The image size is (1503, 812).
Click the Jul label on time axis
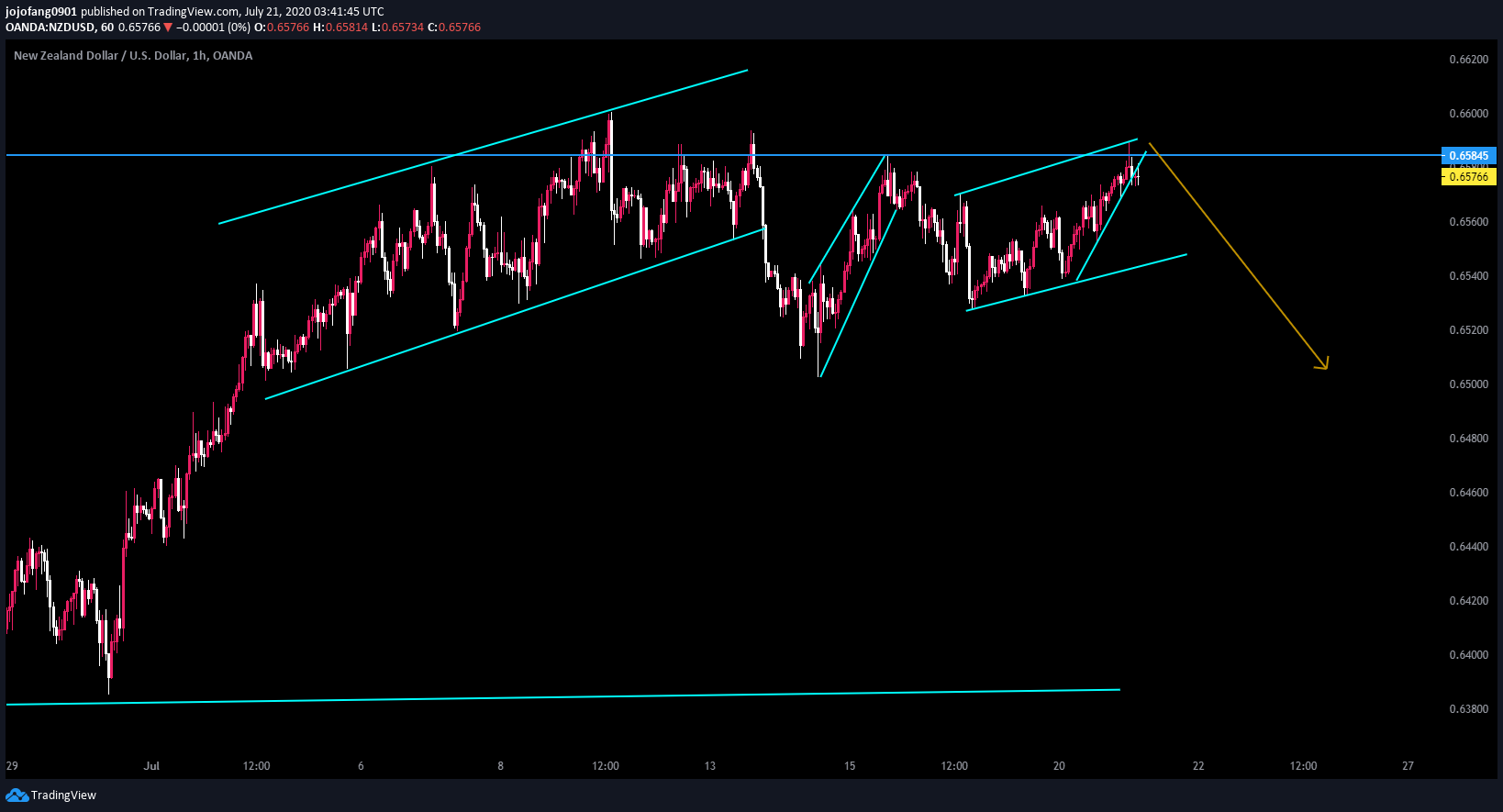(152, 766)
